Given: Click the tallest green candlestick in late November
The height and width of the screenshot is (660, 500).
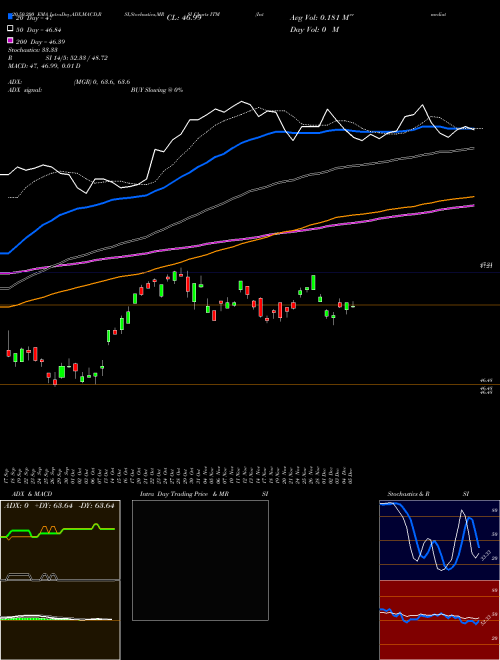Looking at the screenshot, I should coord(313,282).
